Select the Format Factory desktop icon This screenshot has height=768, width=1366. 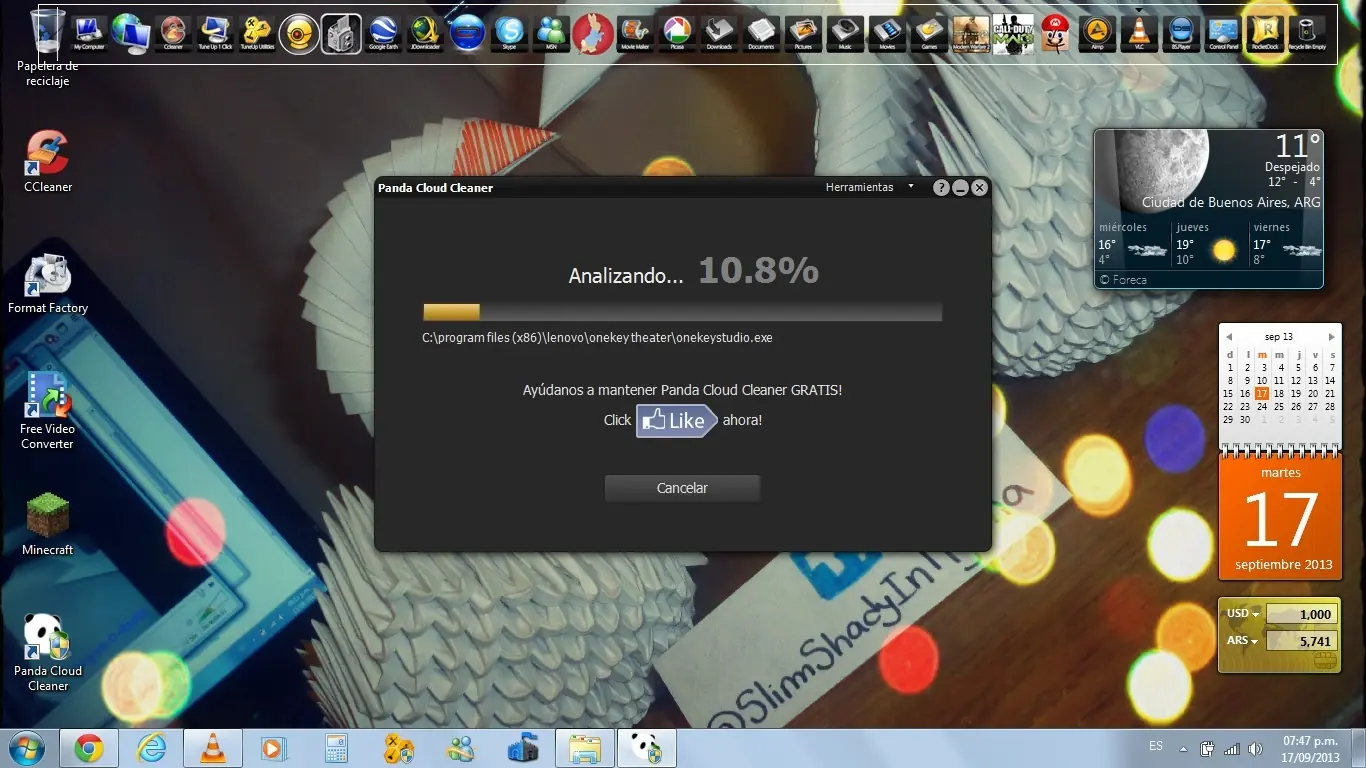(47, 283)
